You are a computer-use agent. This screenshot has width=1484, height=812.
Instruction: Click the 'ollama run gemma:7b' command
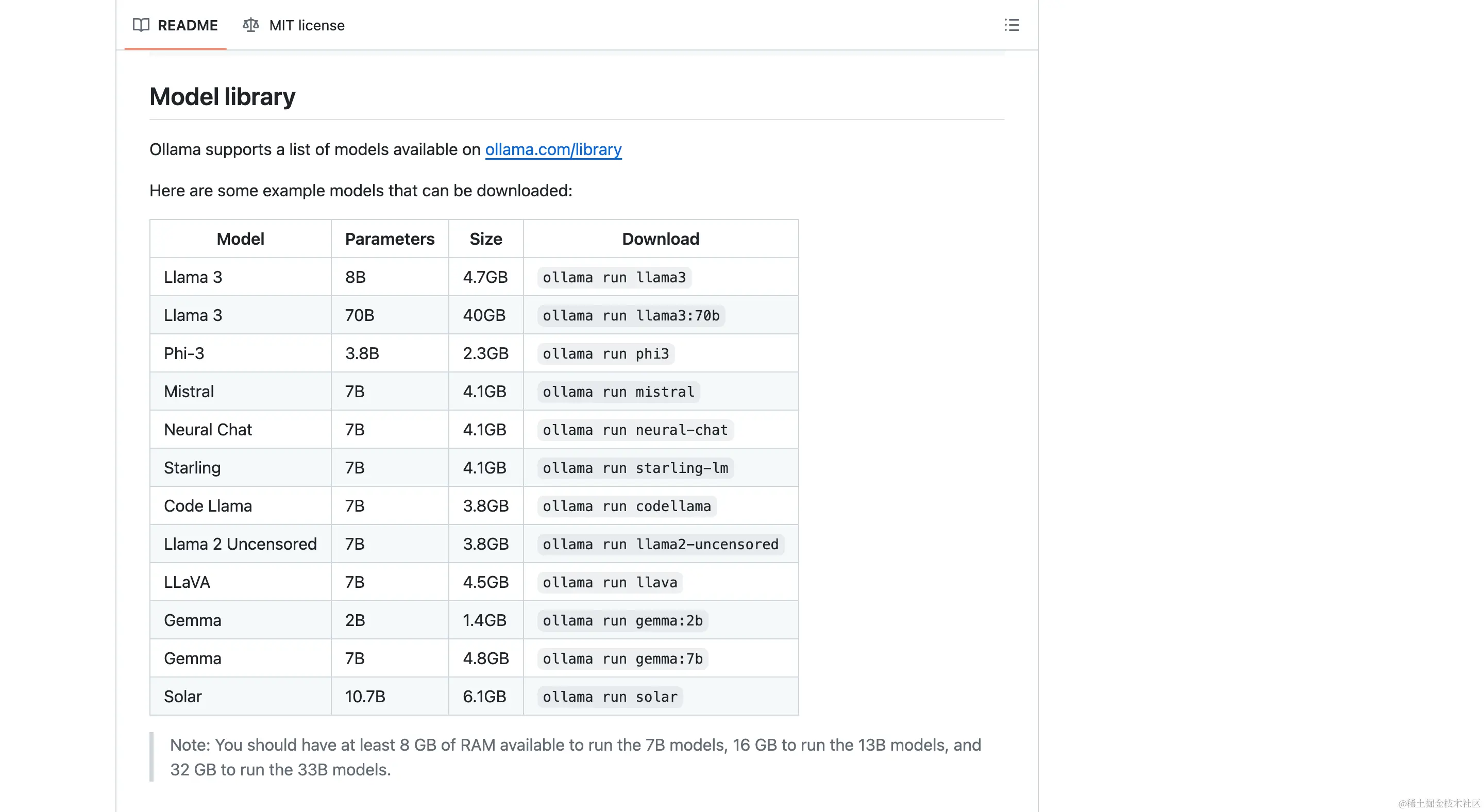point(622,659)
